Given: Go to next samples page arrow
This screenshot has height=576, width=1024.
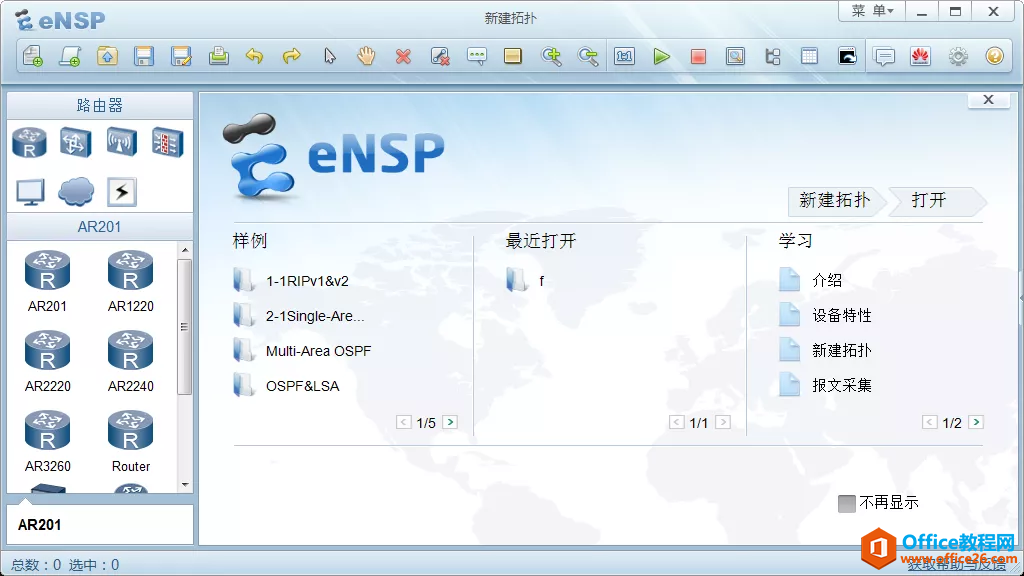Looking at the screenshot, I should point(450,423).
